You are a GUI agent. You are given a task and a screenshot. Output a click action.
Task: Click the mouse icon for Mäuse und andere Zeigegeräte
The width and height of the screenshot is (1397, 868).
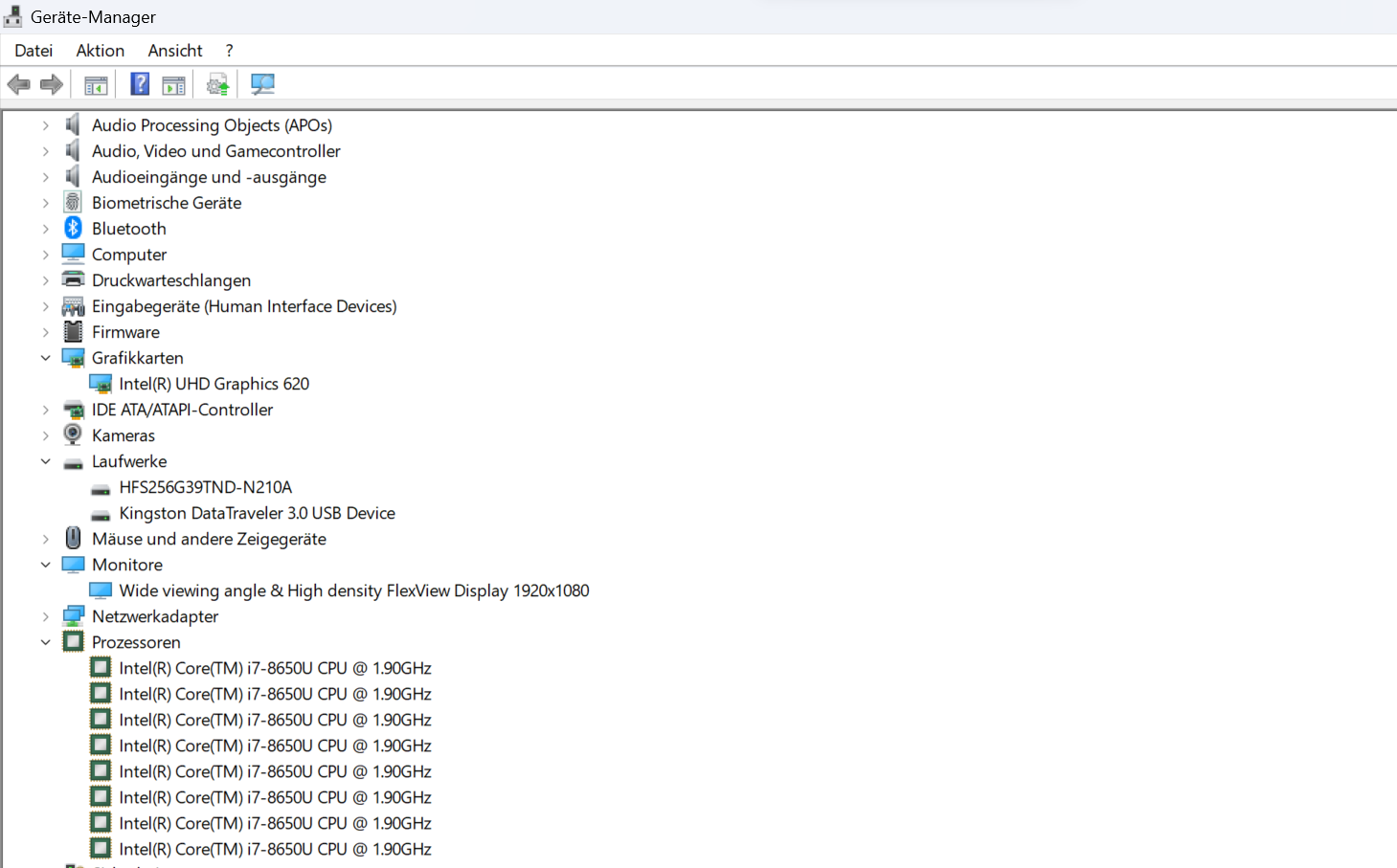tap(73, 539)
